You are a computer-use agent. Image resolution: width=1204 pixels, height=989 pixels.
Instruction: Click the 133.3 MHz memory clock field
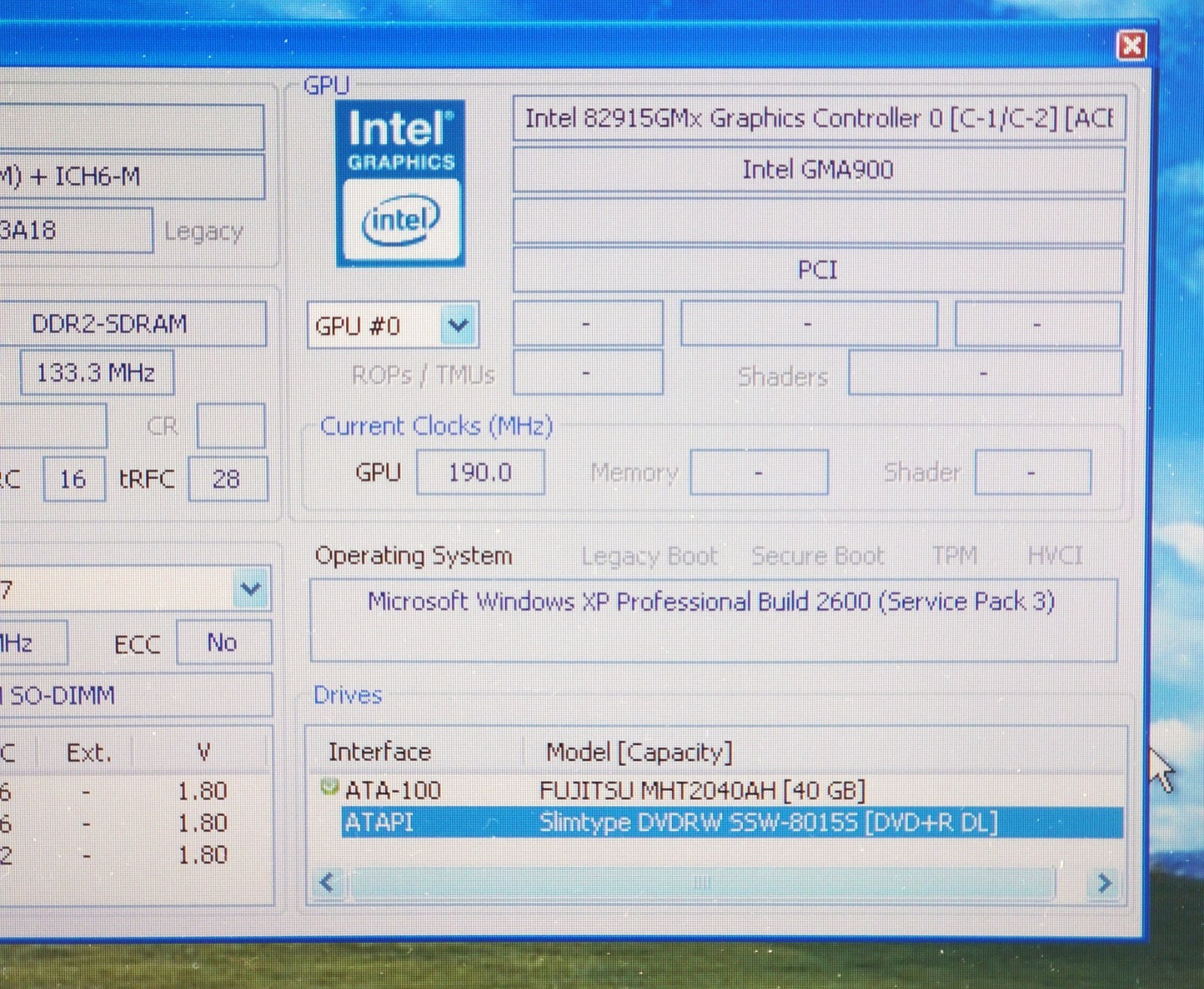96,373
